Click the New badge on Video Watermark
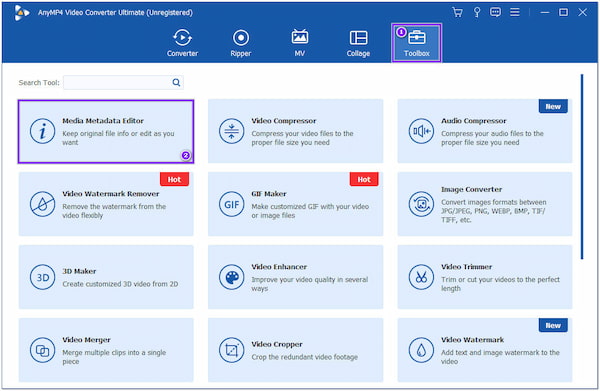 coord(553,325)
